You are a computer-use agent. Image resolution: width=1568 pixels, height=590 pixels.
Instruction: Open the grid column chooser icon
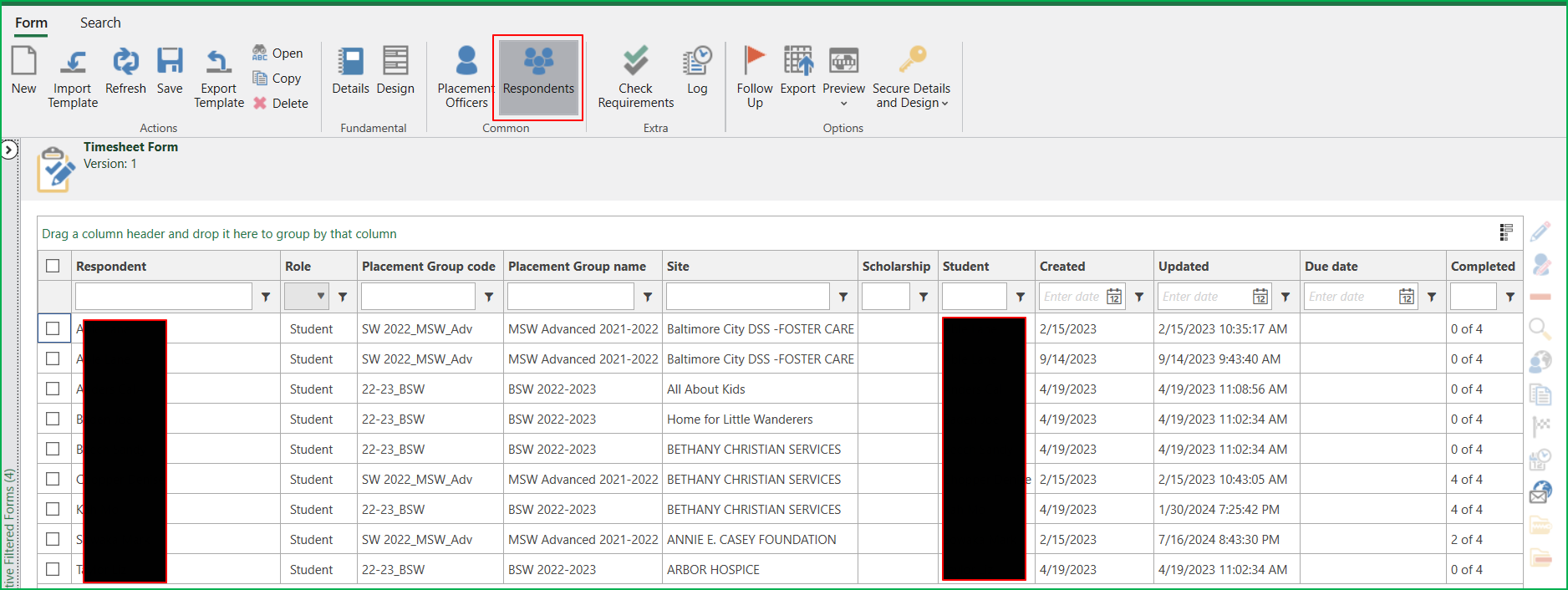pos(1506,231)
